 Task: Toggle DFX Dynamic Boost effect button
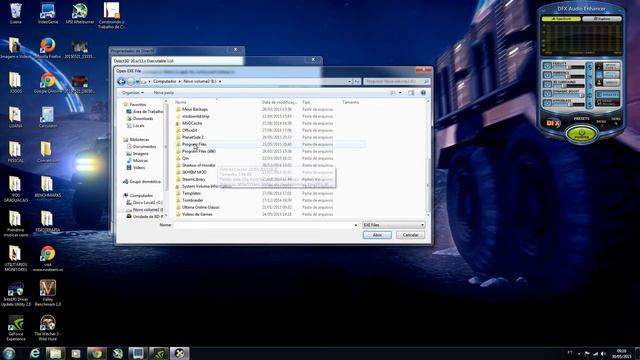(547, 93)
